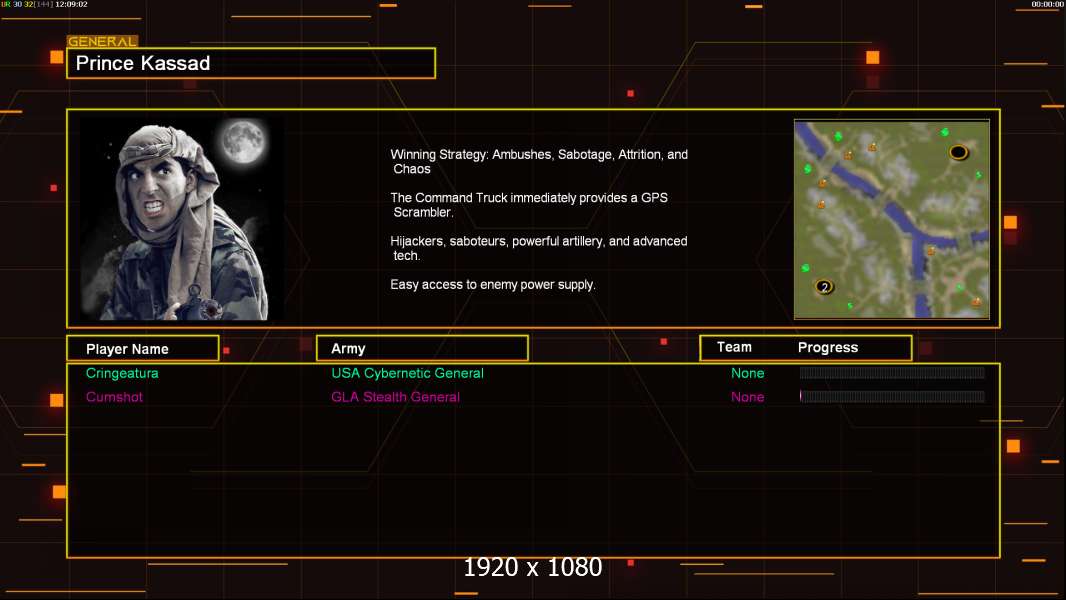This screenshot has height=600, width=1066.
Task: Open the map preview thumbnail
Action: (891, 219)
